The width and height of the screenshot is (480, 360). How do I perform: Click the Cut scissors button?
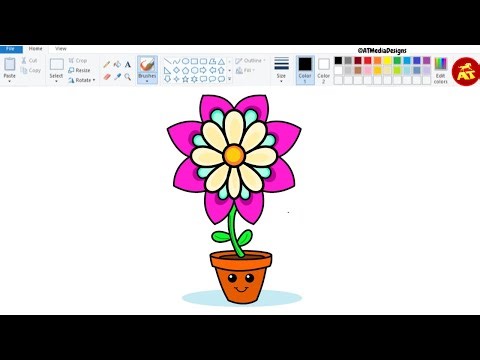(x=29, y=60)
